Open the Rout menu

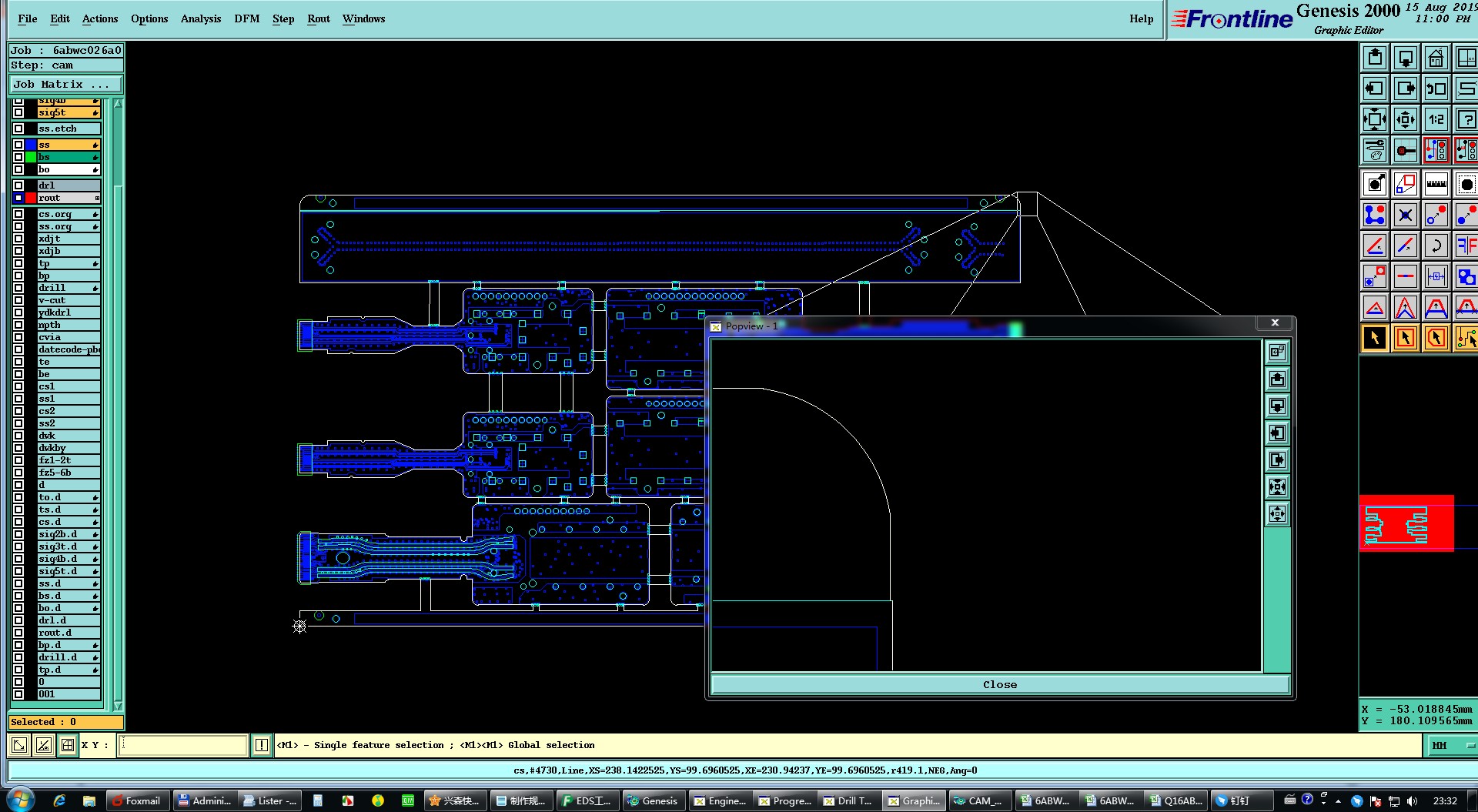coord(319,18)
